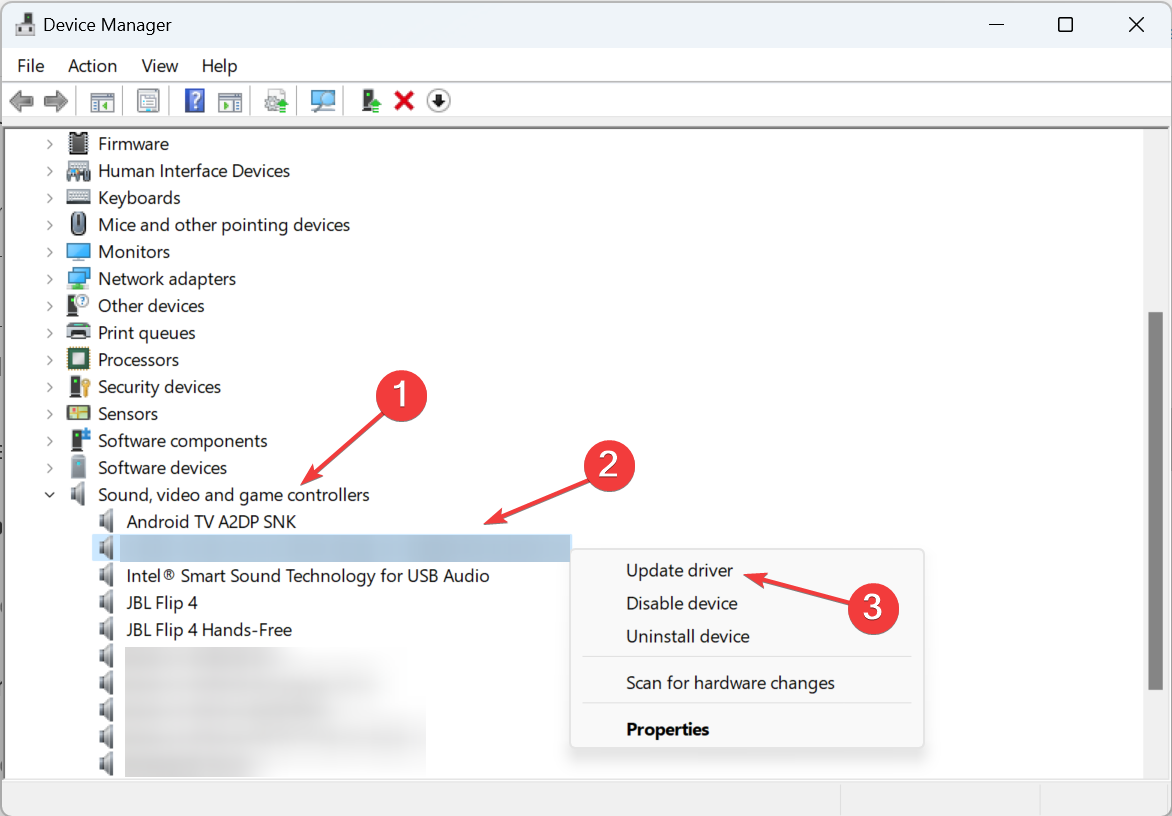This screenshot has height=816, width=1172.
Task: Select the JBL Flip 4 Hands-Free device
Action: coord(209,630)
